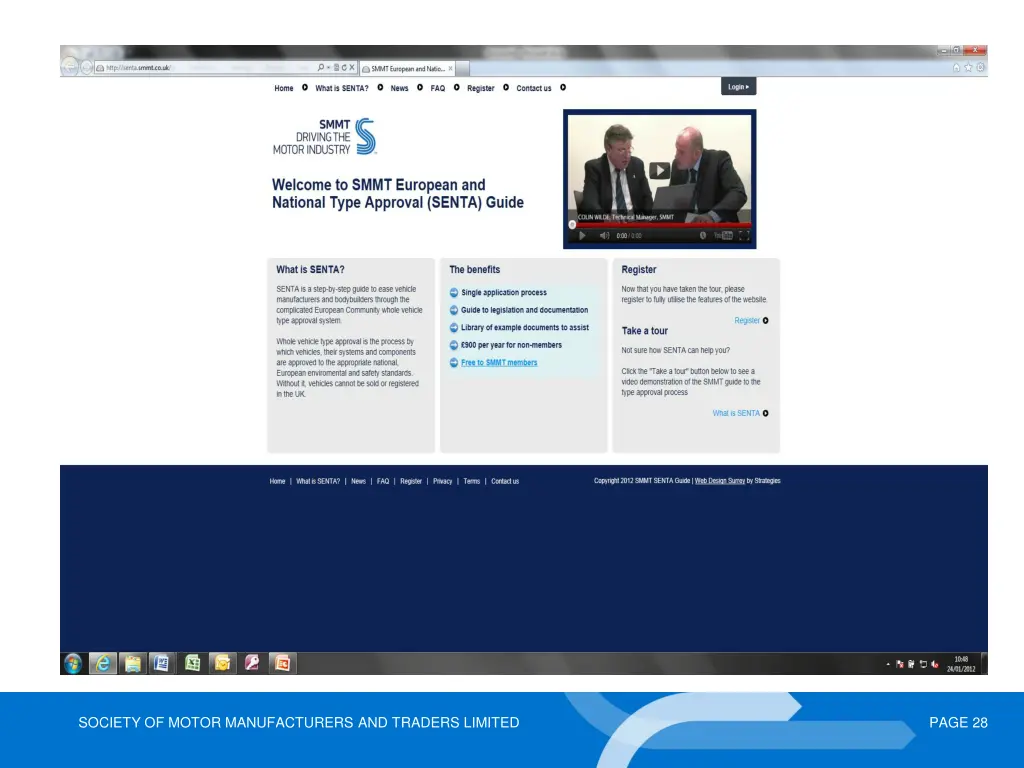Image resolution: width=1024 pixels, height=768 pixels.
Task: Open footer Privacy link
Action: [443, 481]
